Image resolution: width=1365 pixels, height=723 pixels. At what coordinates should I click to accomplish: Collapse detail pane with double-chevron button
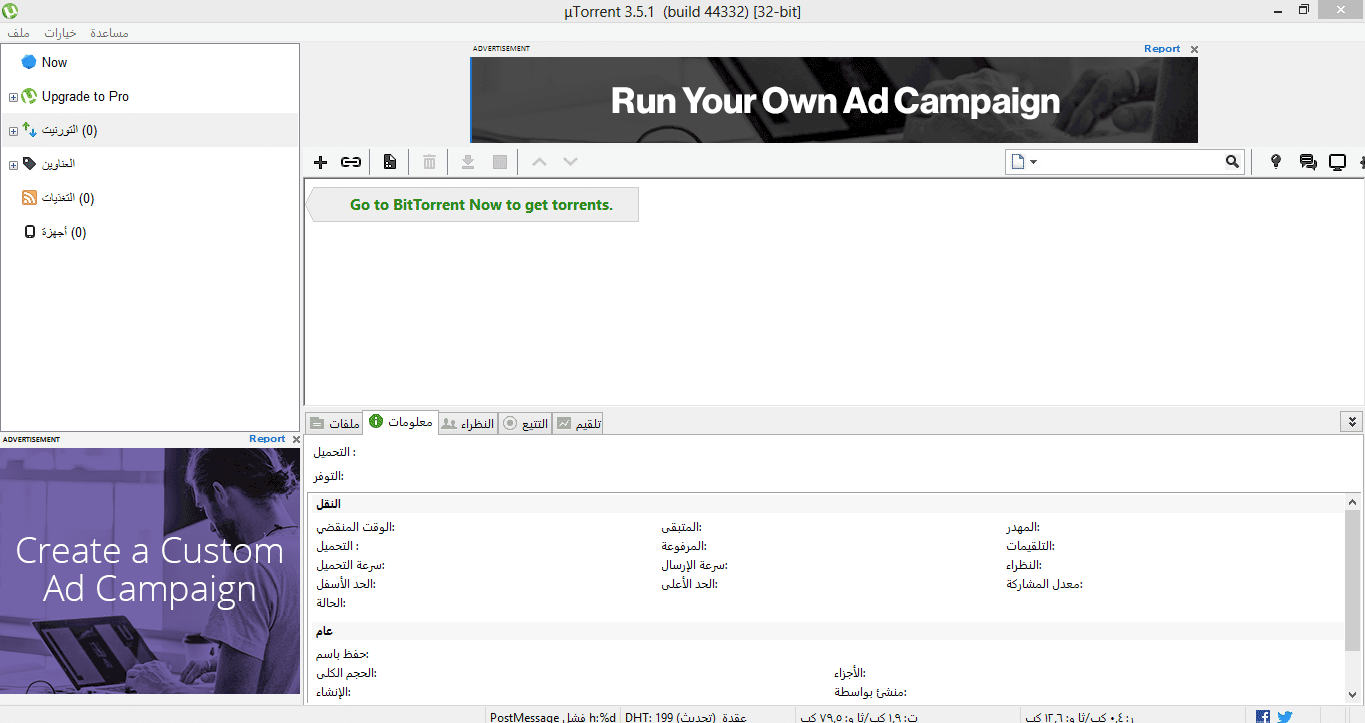point(1352,422)
